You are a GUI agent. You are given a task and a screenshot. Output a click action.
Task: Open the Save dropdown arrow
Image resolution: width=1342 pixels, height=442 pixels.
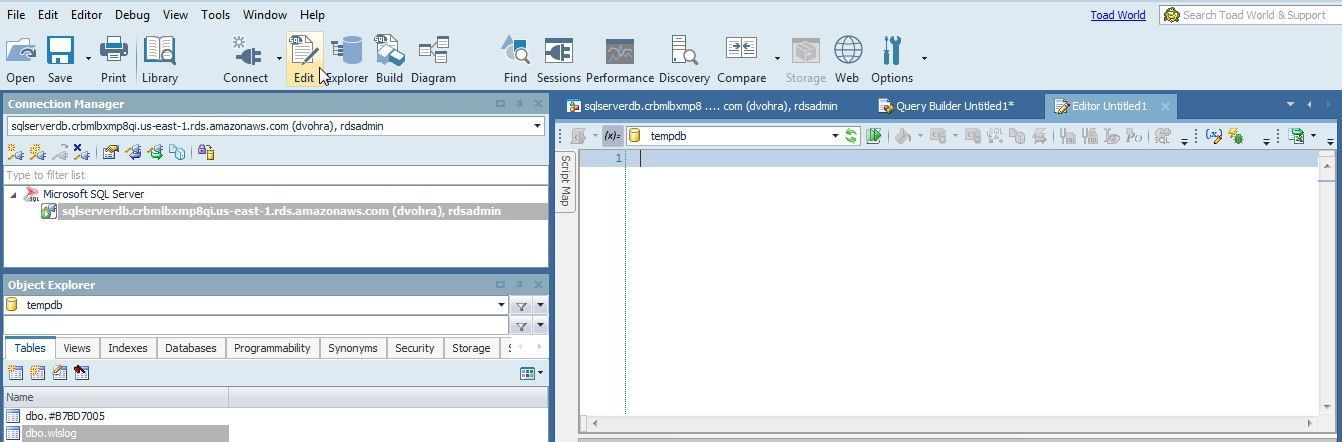(88, 59)
